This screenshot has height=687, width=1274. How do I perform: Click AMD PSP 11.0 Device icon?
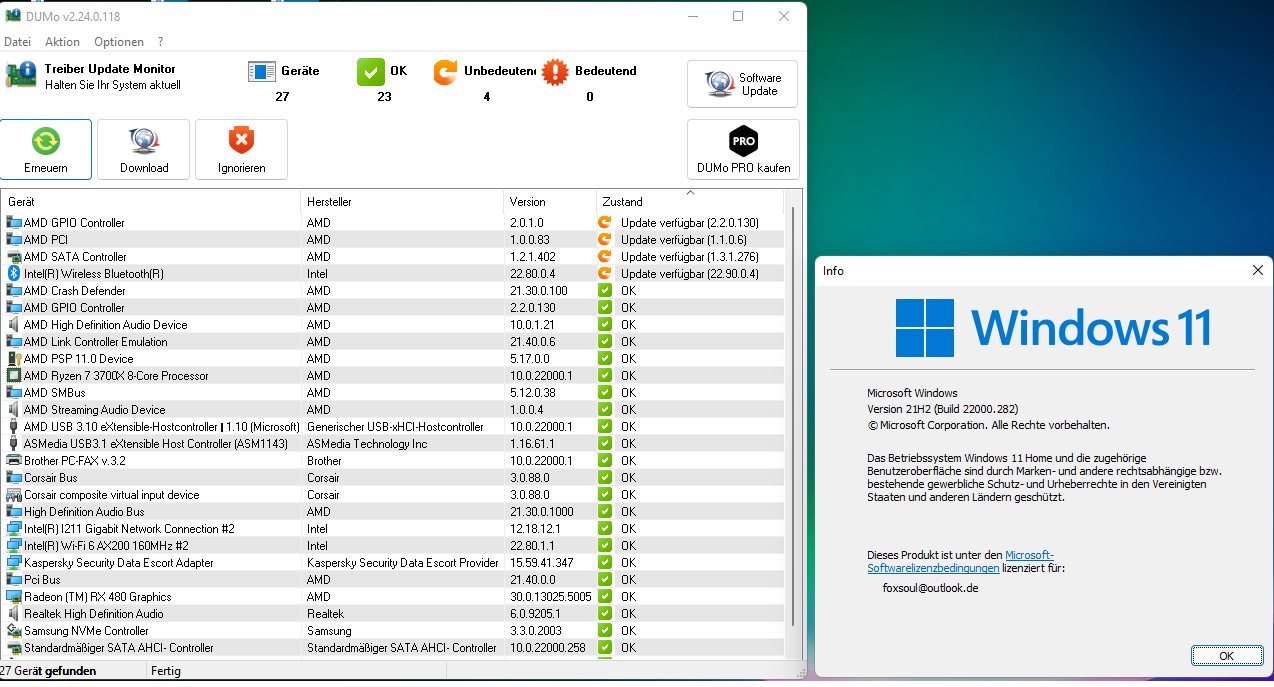14,359
